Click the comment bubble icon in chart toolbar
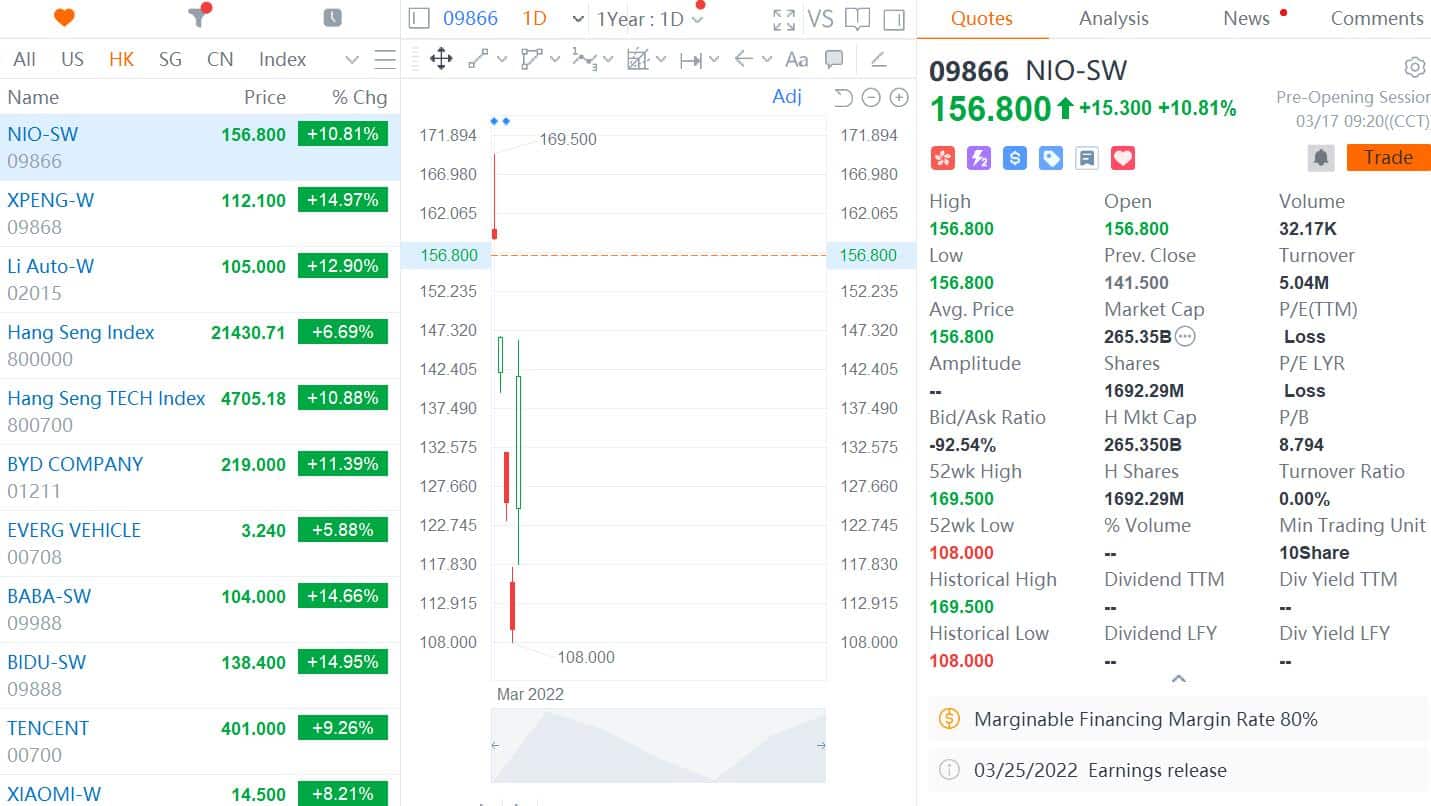This screenshot has width=1431, height=806. (x=833, y=59)
